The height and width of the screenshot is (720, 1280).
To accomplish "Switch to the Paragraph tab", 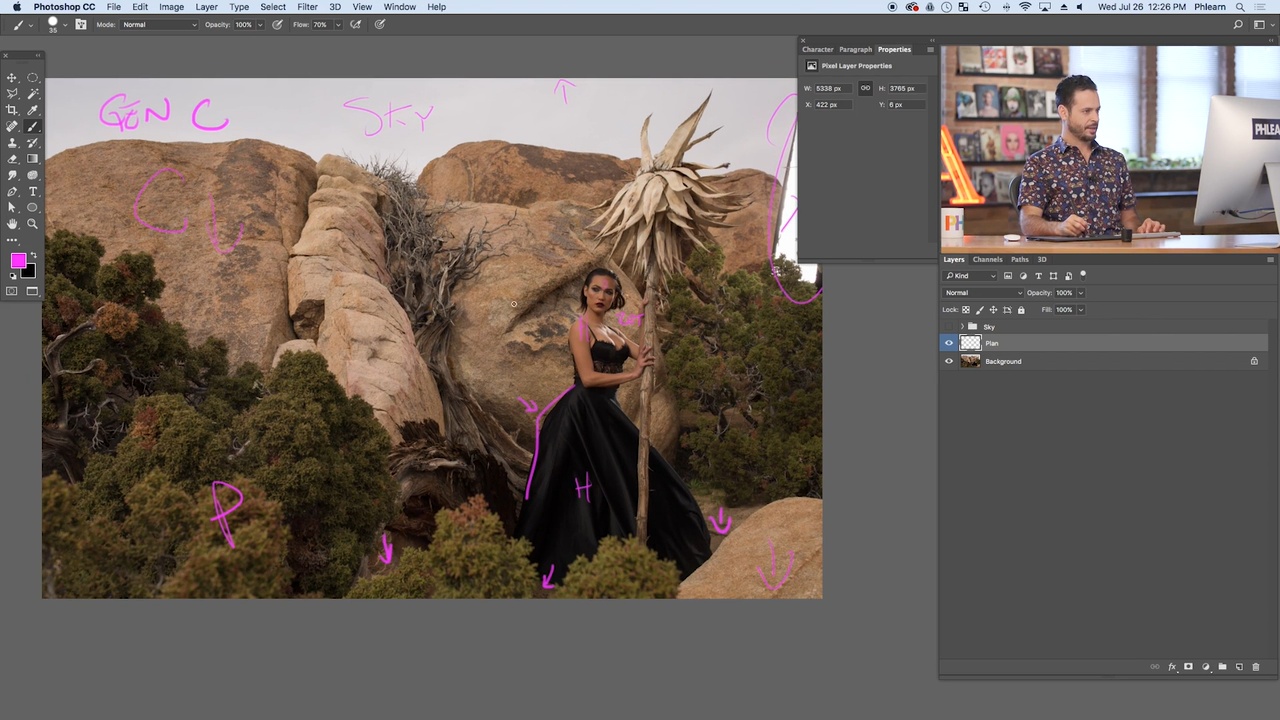I will coord(855,49).
